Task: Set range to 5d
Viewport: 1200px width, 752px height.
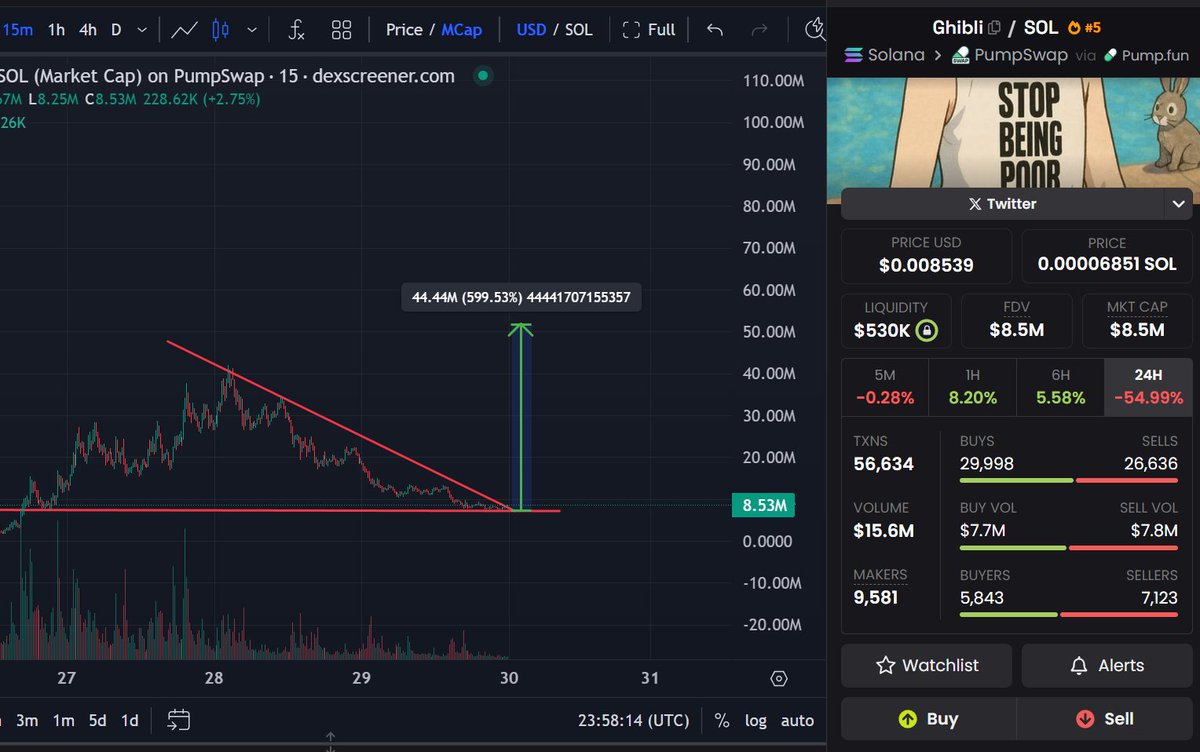Action: pos(97,720)
